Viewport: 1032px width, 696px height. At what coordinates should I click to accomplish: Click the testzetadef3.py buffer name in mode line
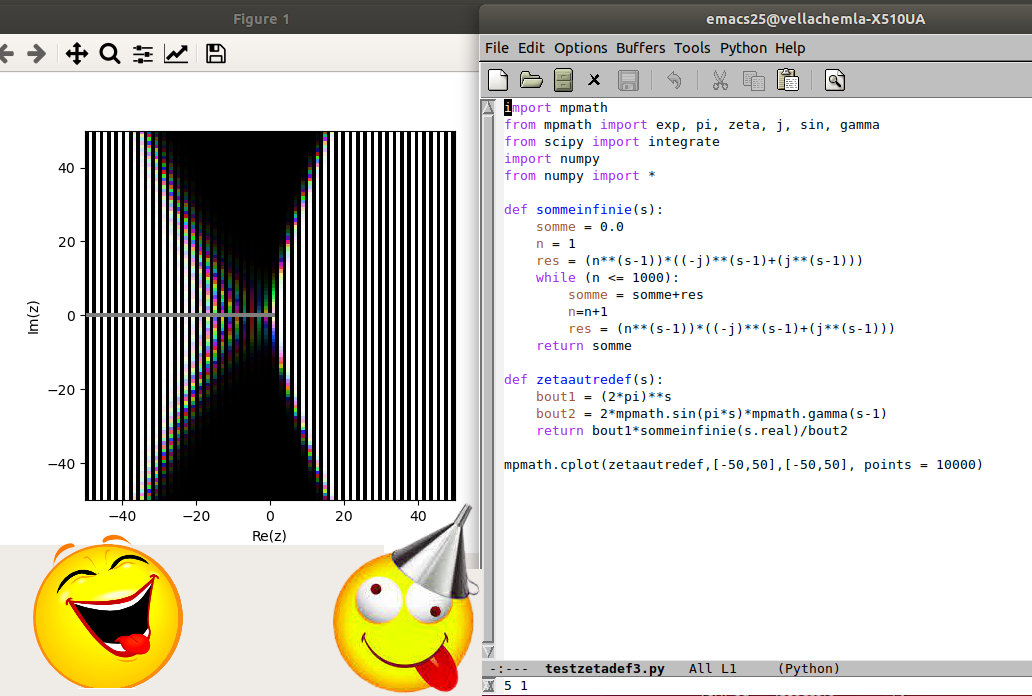pos(603,668)
